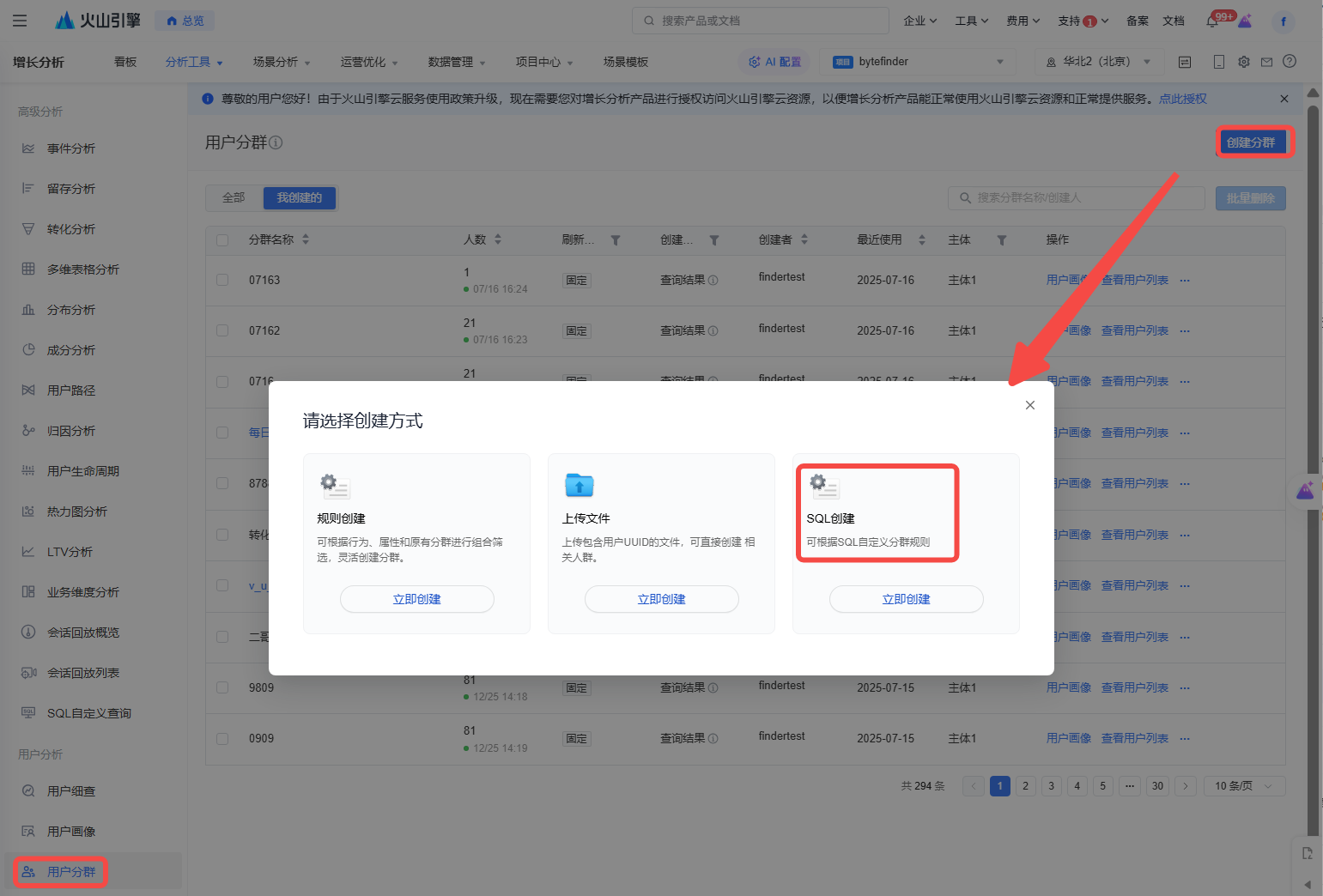The image size is (1323, 896).
Task: Switch to the 全部 tab
Action: (234, 198)
